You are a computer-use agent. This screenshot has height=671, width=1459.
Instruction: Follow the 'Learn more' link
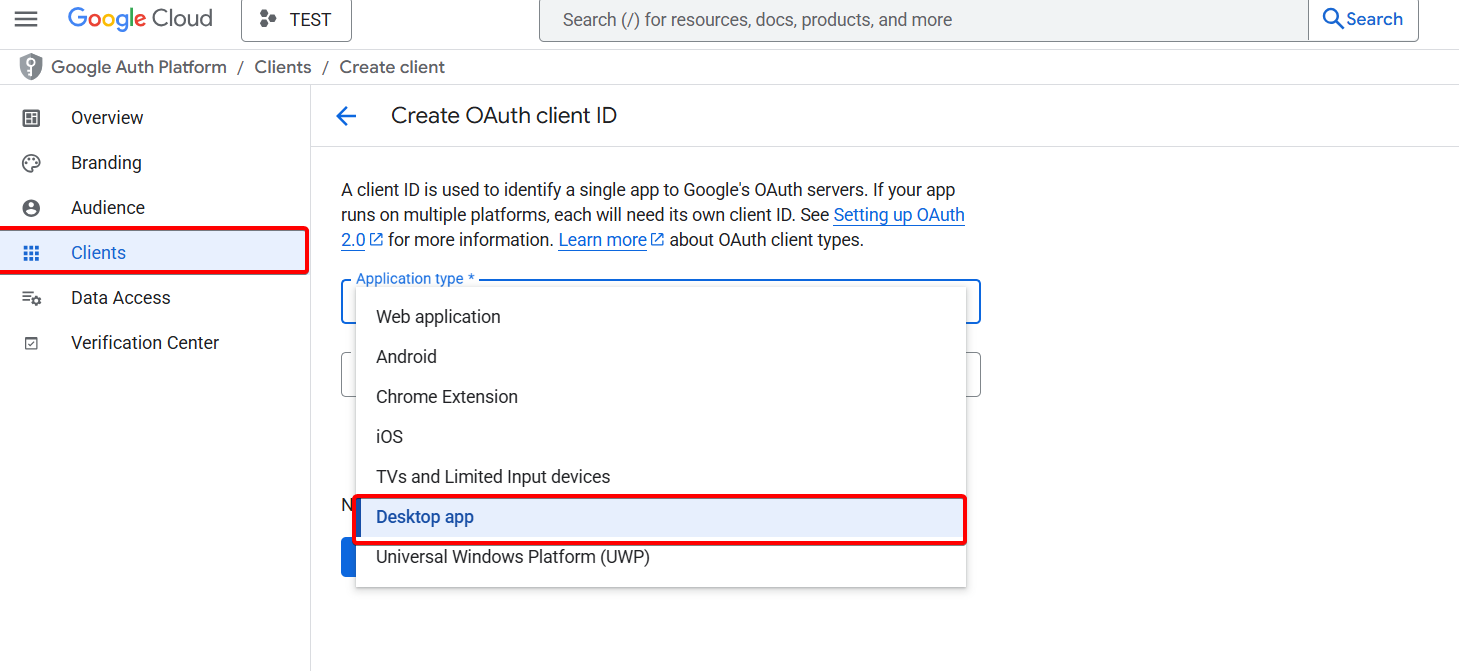603,240
